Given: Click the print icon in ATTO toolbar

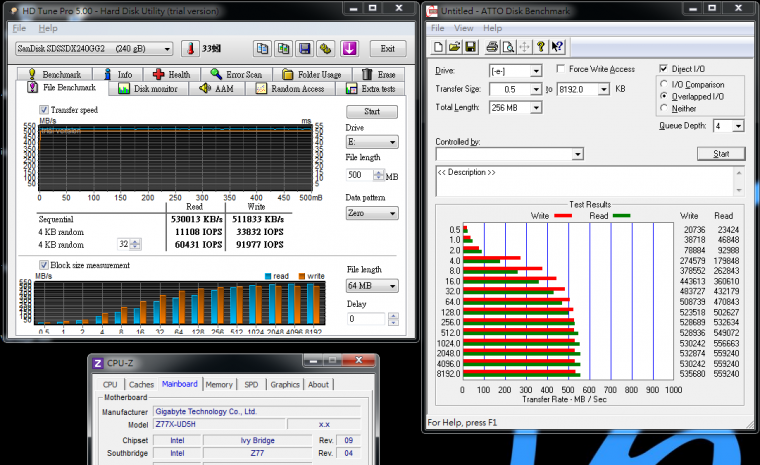Looking at the screenshot, I should (492, 46).
